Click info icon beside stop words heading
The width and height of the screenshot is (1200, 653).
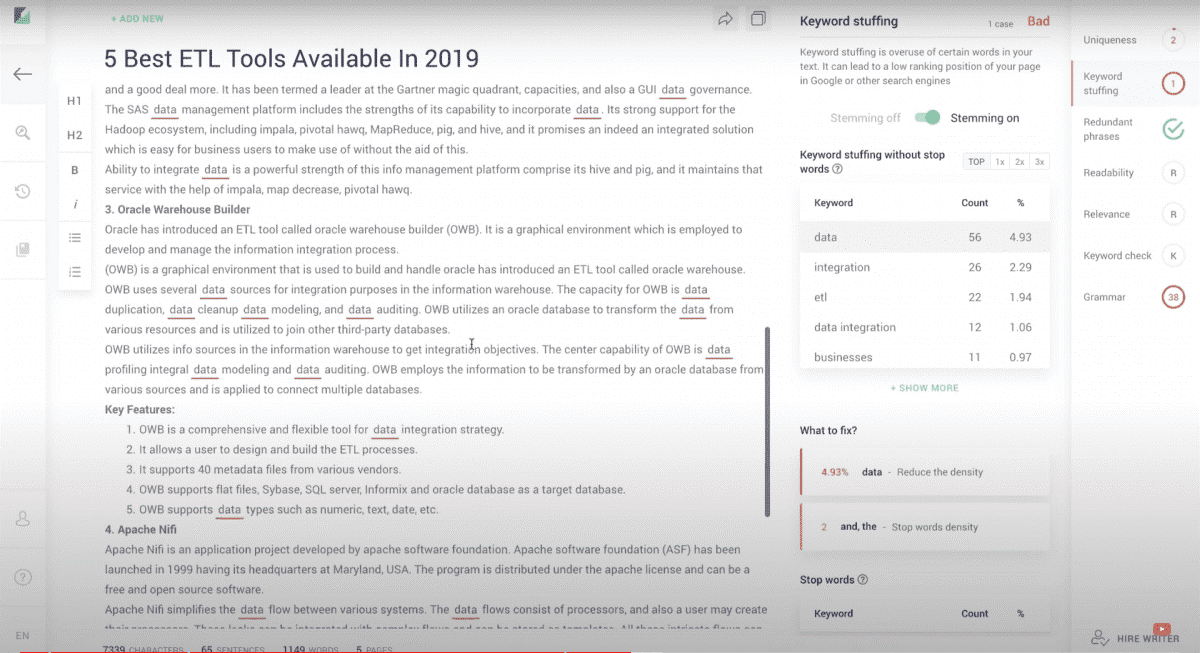(x=837, y=169)
